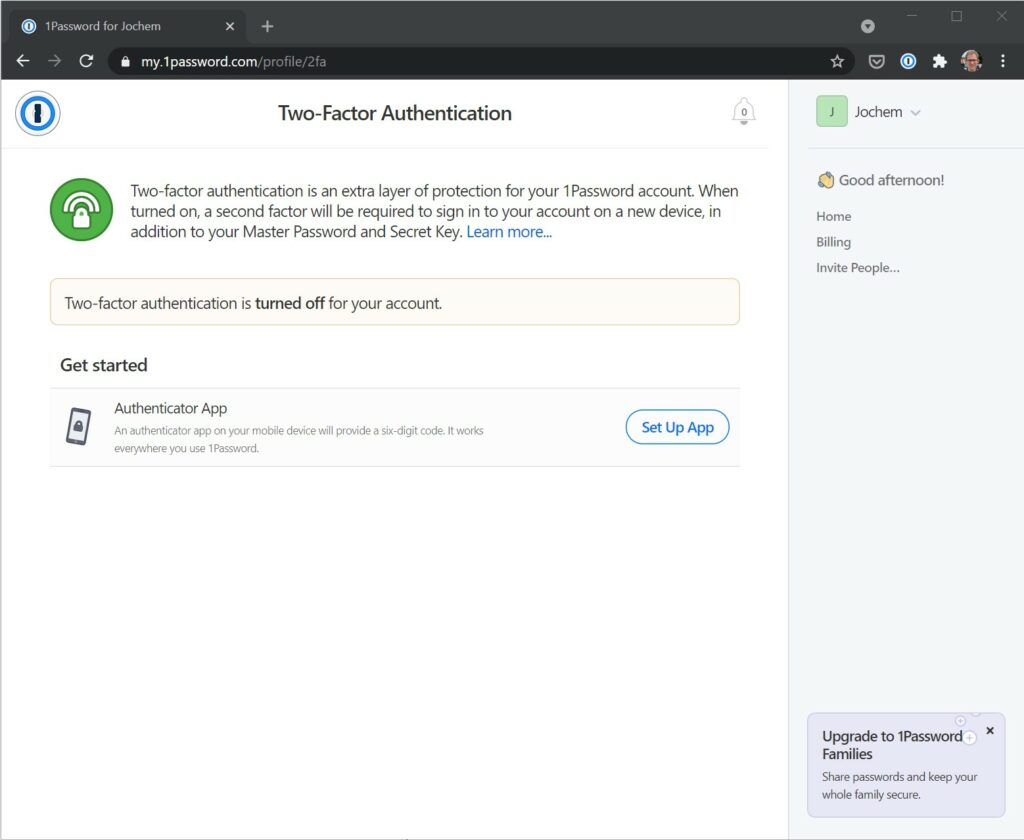
Task: Open the Extensions puzzle icon
Action: 939,61
